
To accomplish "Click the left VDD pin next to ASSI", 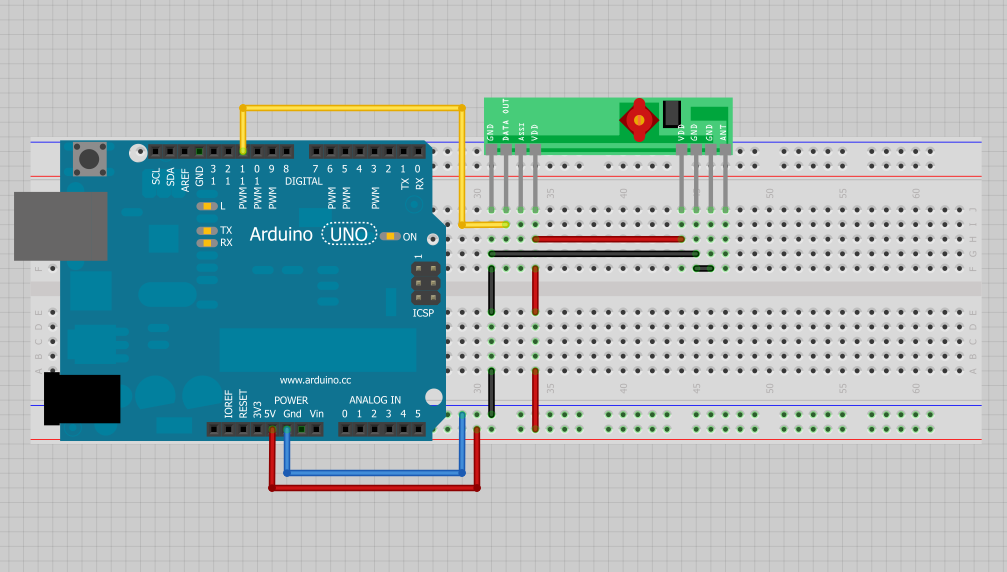I will 535,178.
